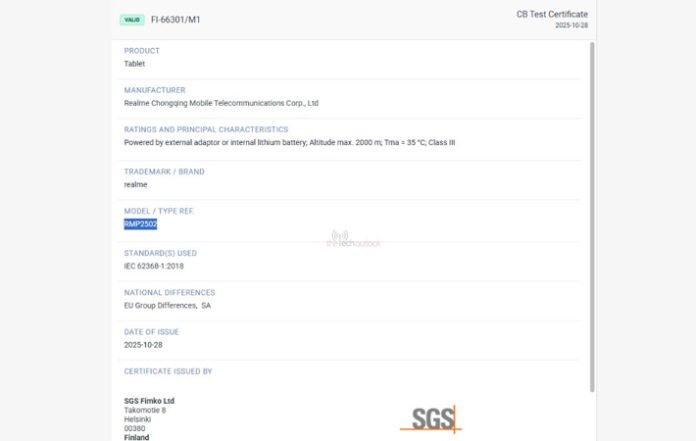The height and width of the screenshot is (441, 696).
Task: Click the Tablet product value
Action: tap(134, 63)
